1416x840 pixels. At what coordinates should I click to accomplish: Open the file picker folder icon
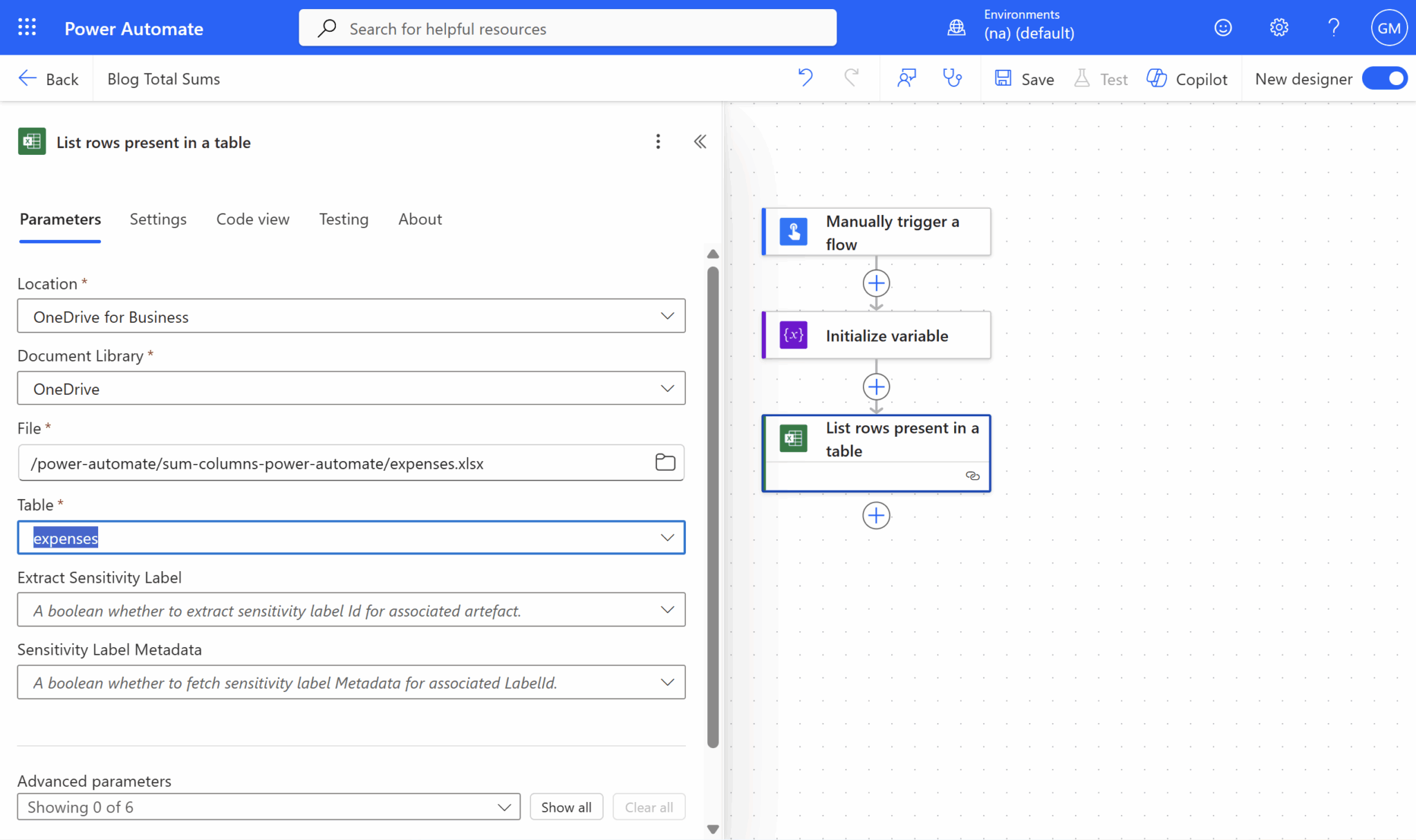pos(664,463)
